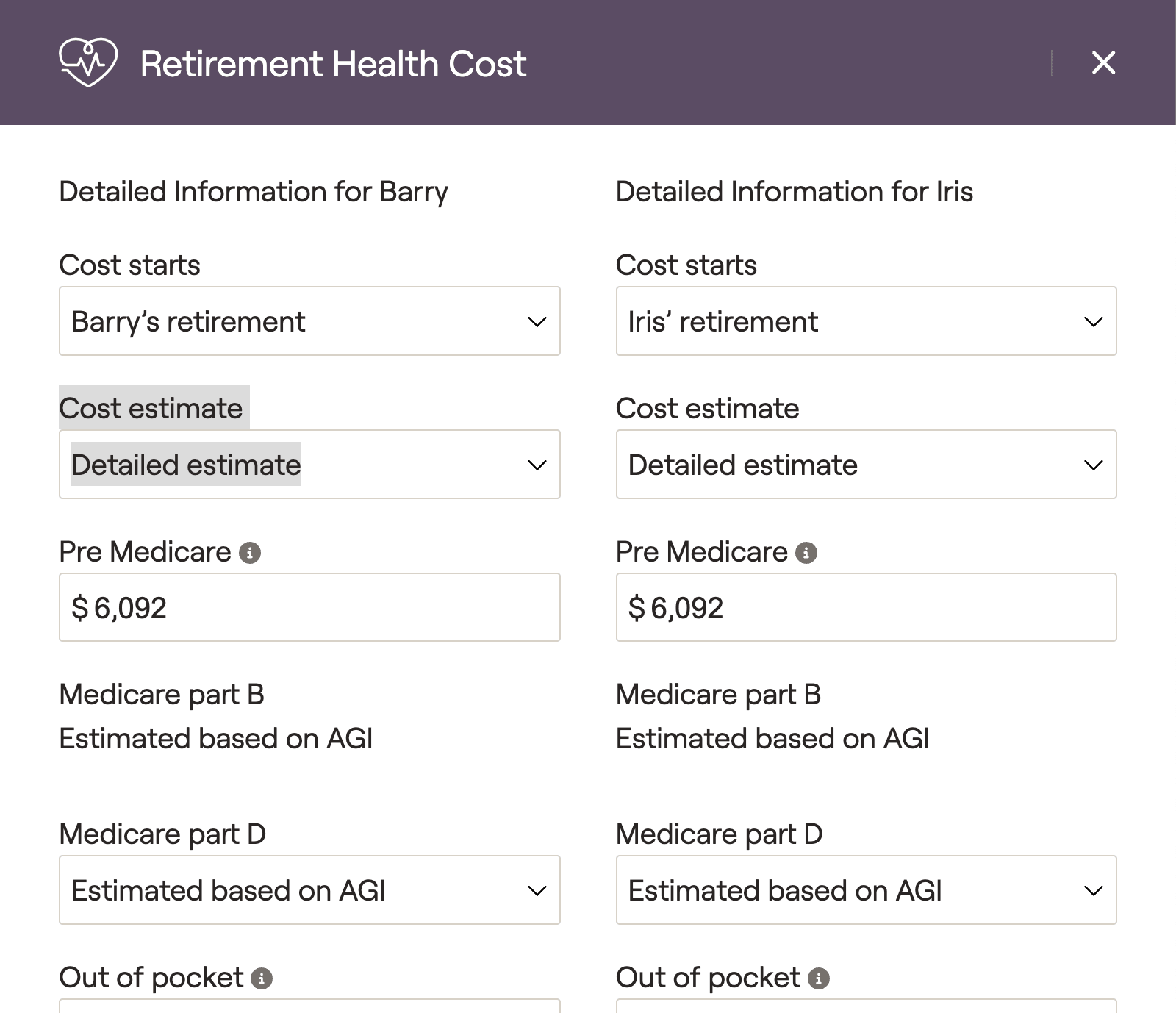The height and width of the screenshot is (1013, 1176).
Task: Click the Retirement Health Cost title text
Action: point(333,64)
